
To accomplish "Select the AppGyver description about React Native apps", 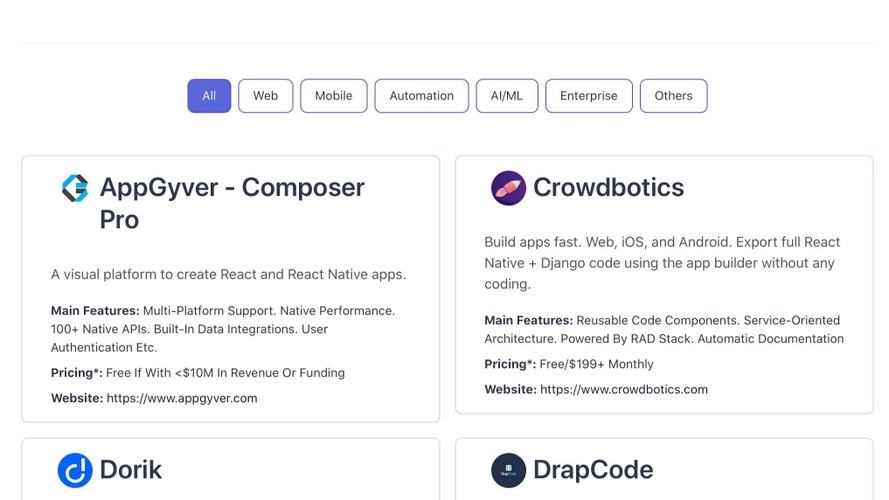I will pyautogui.click(x=228, y=274).
